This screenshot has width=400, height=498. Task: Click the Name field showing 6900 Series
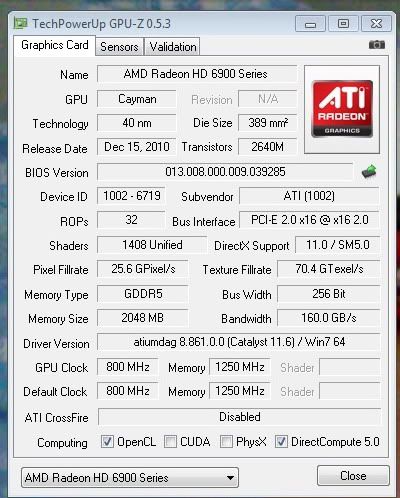197,74
